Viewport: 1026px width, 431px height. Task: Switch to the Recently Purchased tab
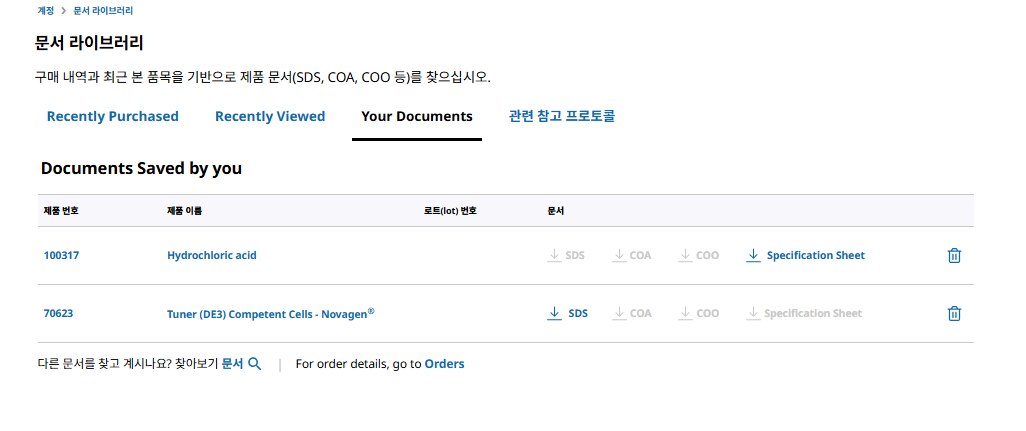pyautogui.click(x=113, y=116)
